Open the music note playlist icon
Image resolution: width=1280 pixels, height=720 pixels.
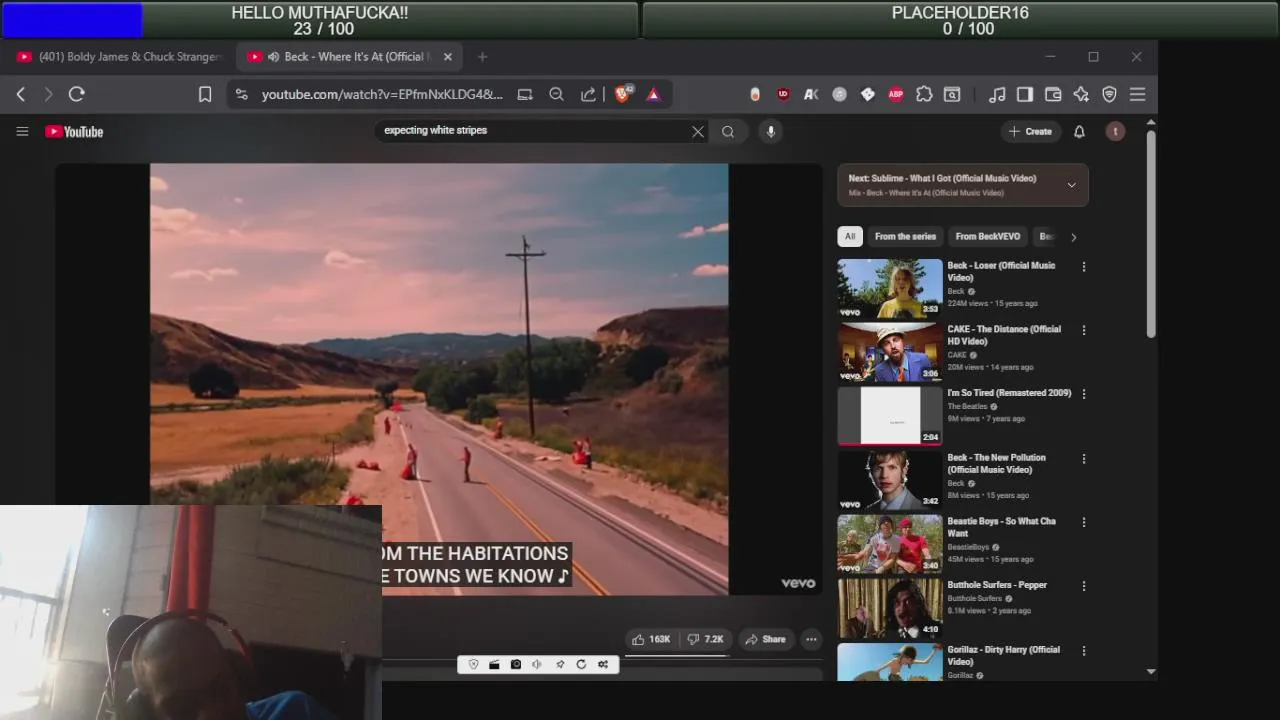997,94
